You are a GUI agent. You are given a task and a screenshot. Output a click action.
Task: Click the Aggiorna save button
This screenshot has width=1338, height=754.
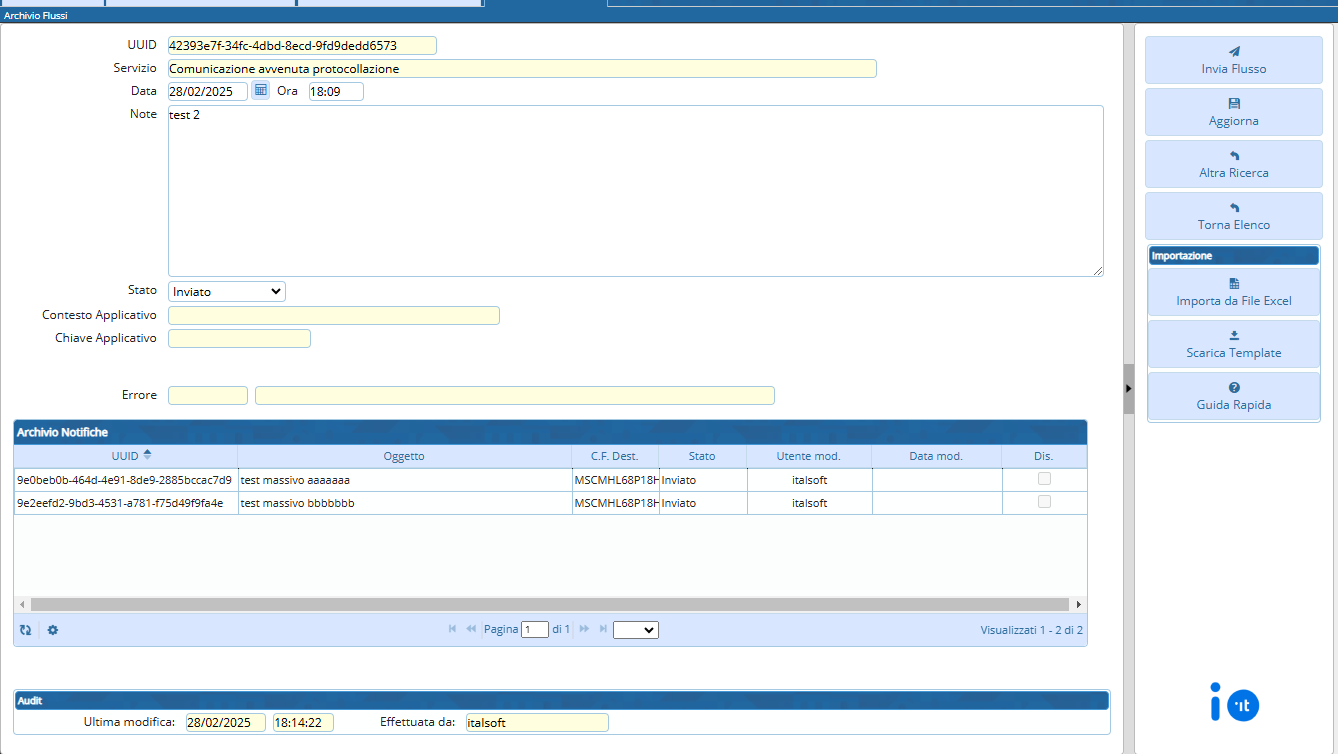pos(1233,112)
